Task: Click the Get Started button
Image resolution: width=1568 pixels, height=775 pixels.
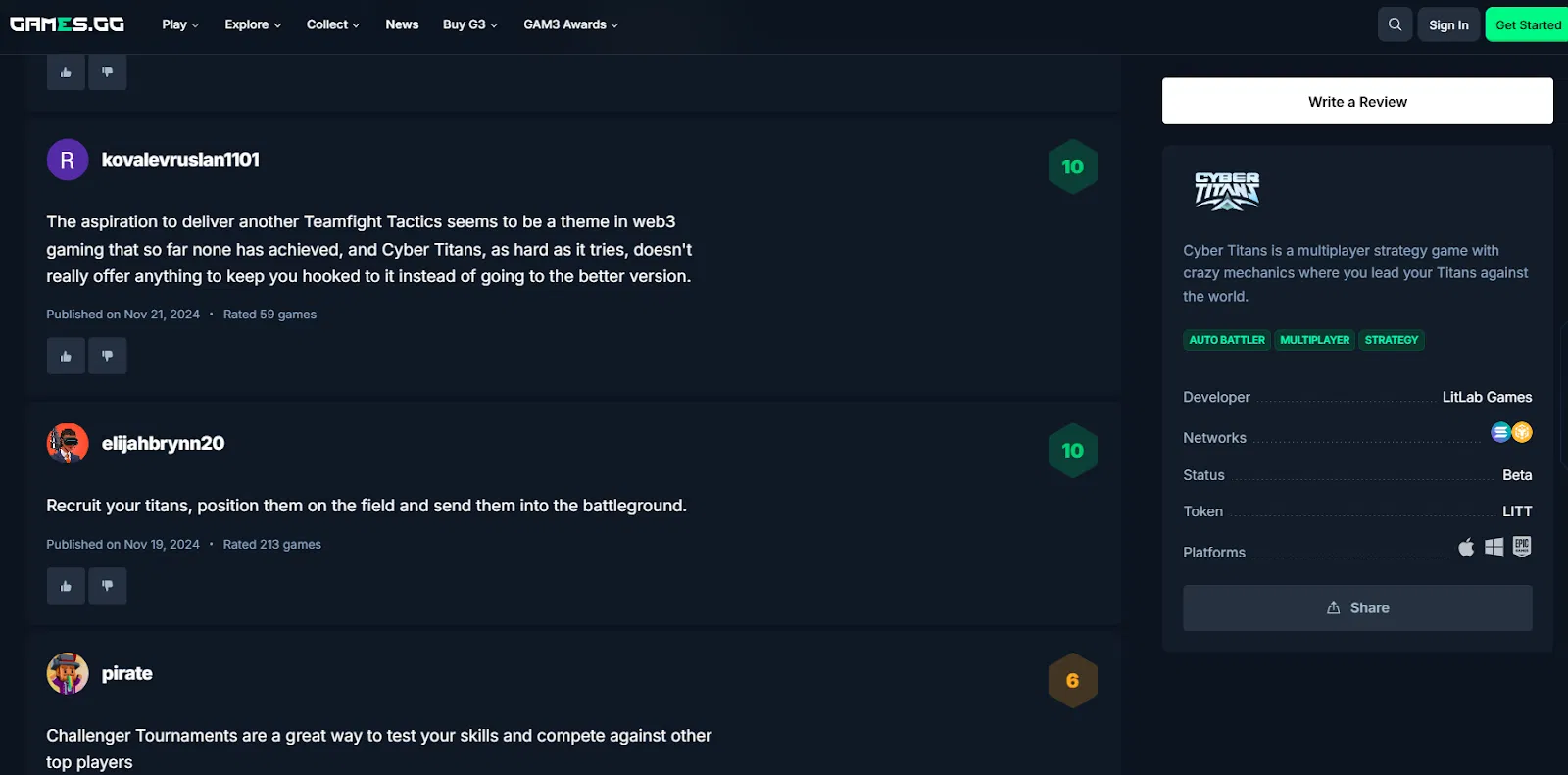Action: [1528, 24]
